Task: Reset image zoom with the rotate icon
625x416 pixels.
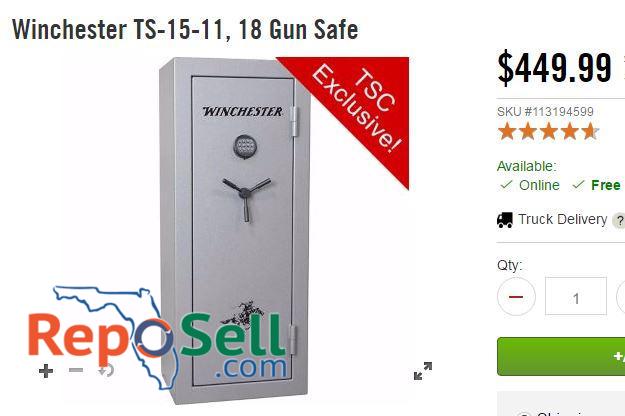Action: [106, 371]
